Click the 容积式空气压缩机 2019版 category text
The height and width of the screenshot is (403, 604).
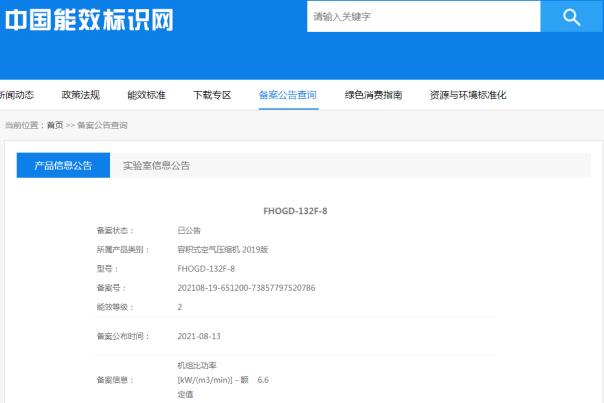tap(224, 250)
